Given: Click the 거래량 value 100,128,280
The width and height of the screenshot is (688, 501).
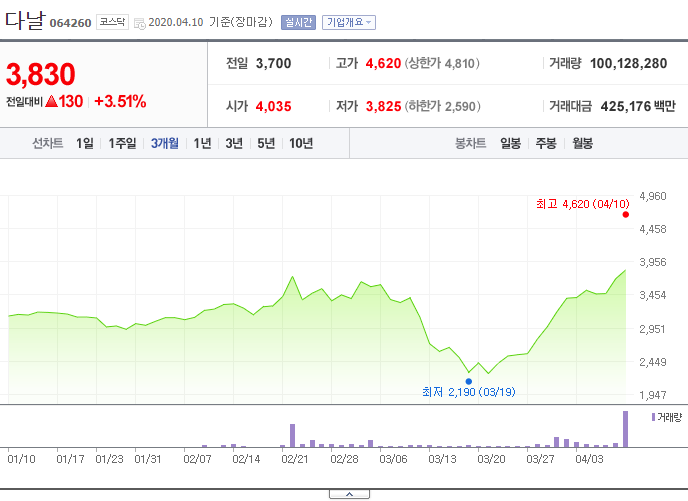Looking at the screenshot, I should (x=628, y=64).
